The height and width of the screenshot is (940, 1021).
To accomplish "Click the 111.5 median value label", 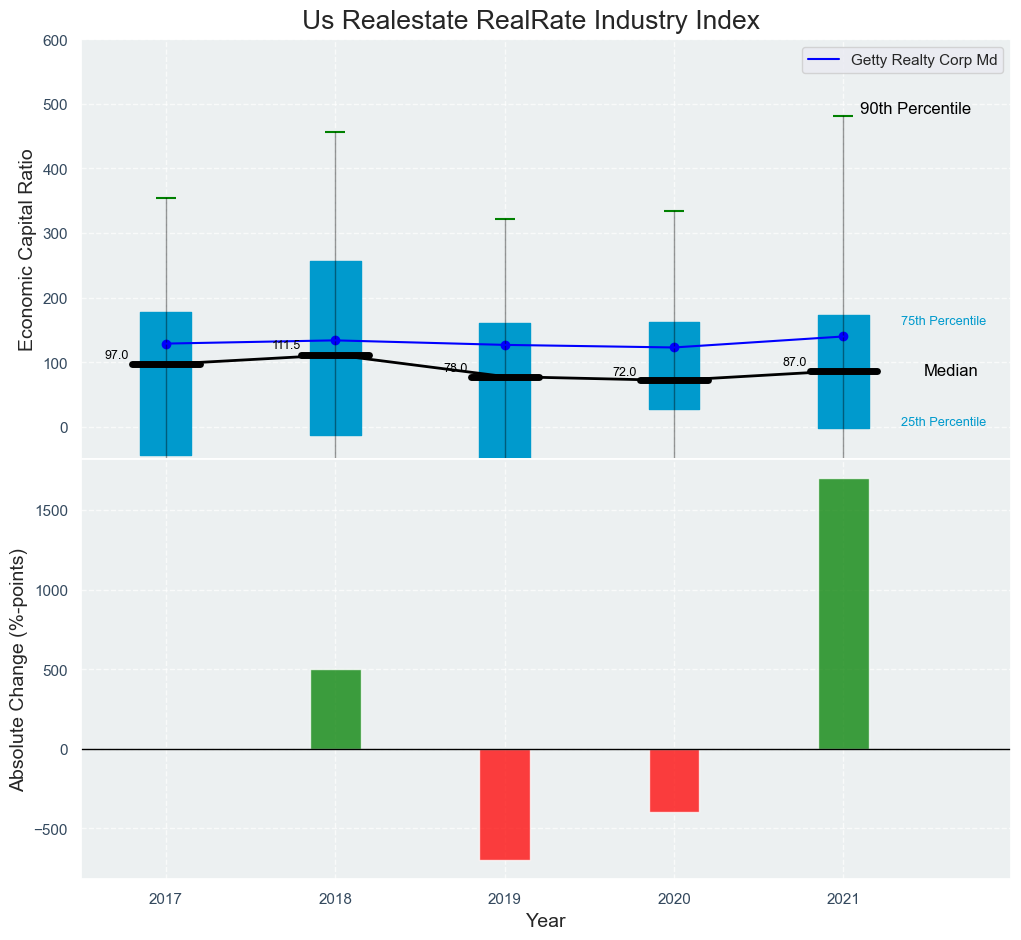I will [286, 346].
